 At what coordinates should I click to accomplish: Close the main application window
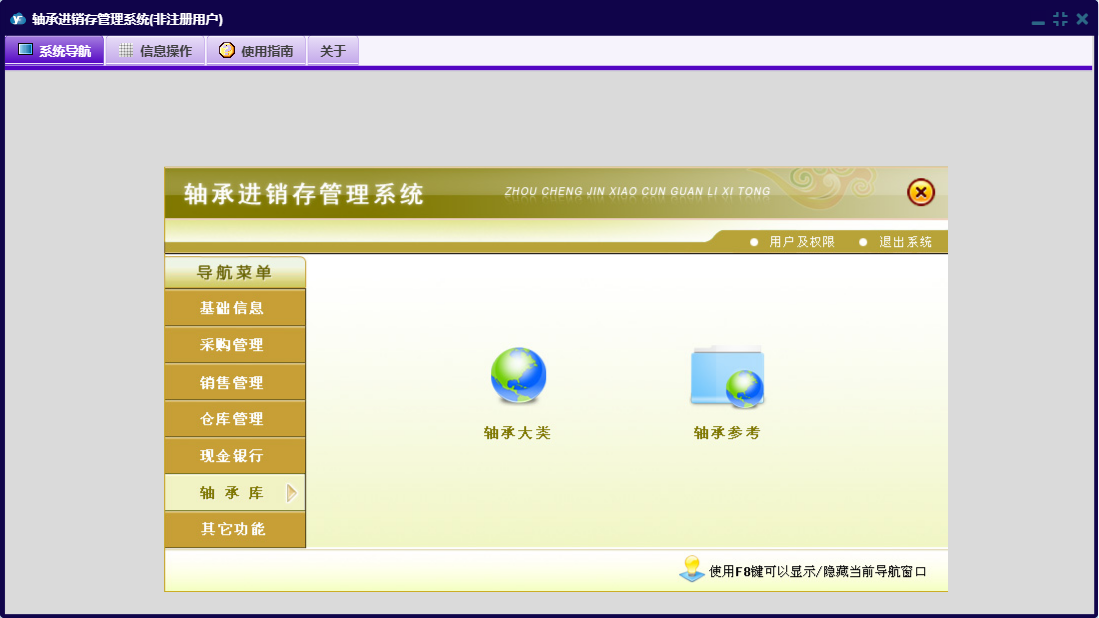click(1082, 19)
